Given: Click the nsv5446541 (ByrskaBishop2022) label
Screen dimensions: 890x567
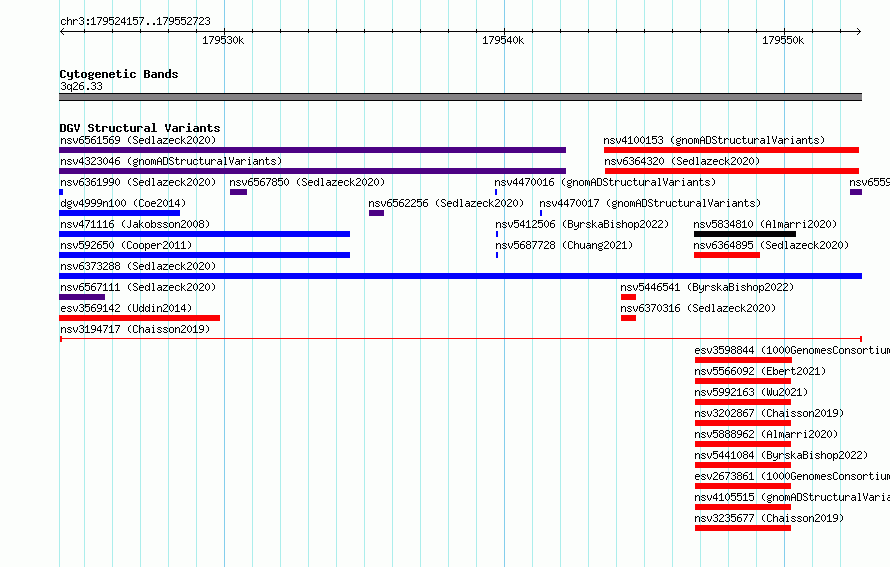Looking at the screenshot, I should [707, 287].
